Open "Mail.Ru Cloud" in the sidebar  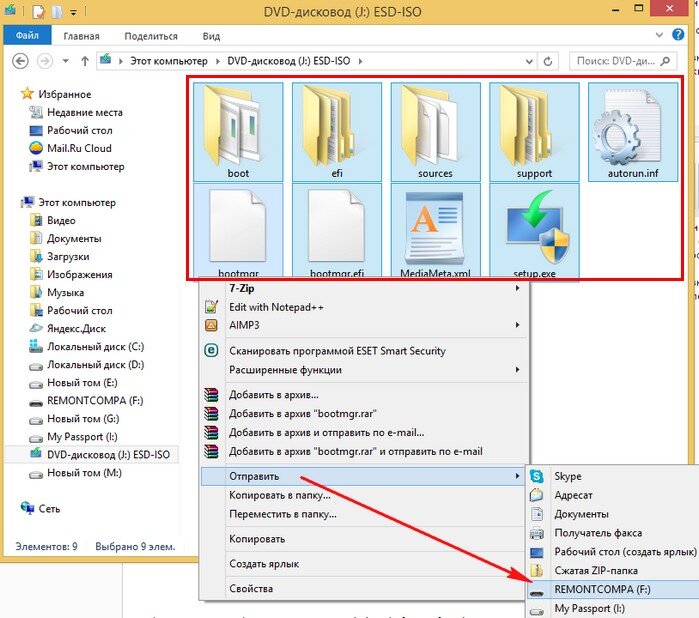[79, 148]
